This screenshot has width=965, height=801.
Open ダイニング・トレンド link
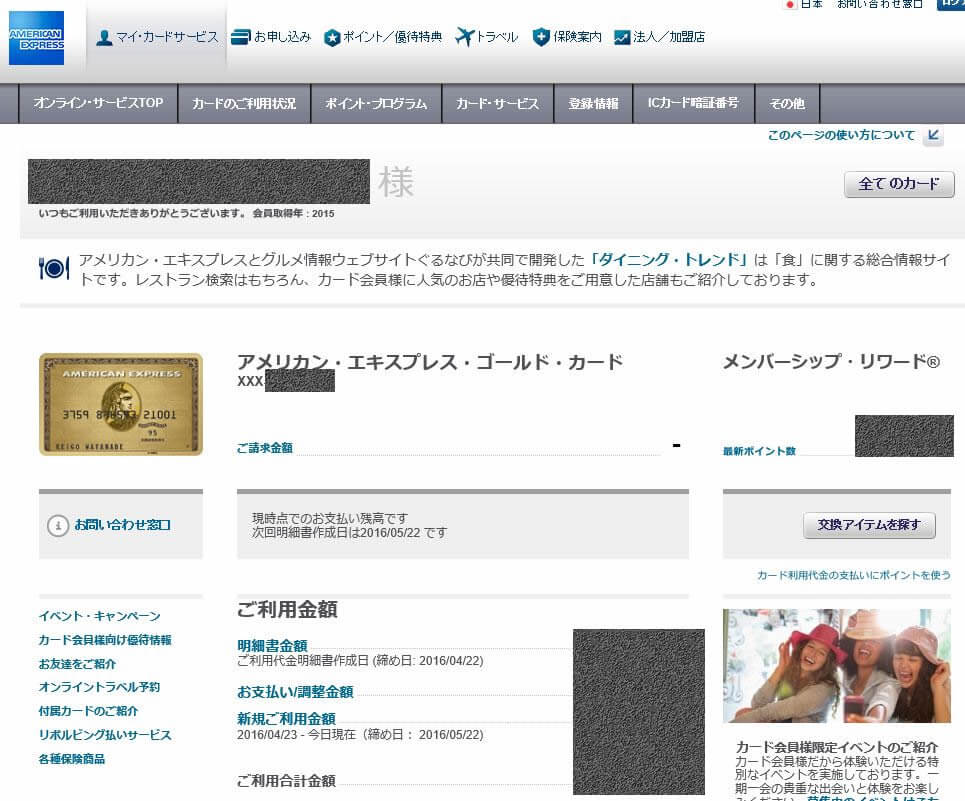(x=668, y=260)
